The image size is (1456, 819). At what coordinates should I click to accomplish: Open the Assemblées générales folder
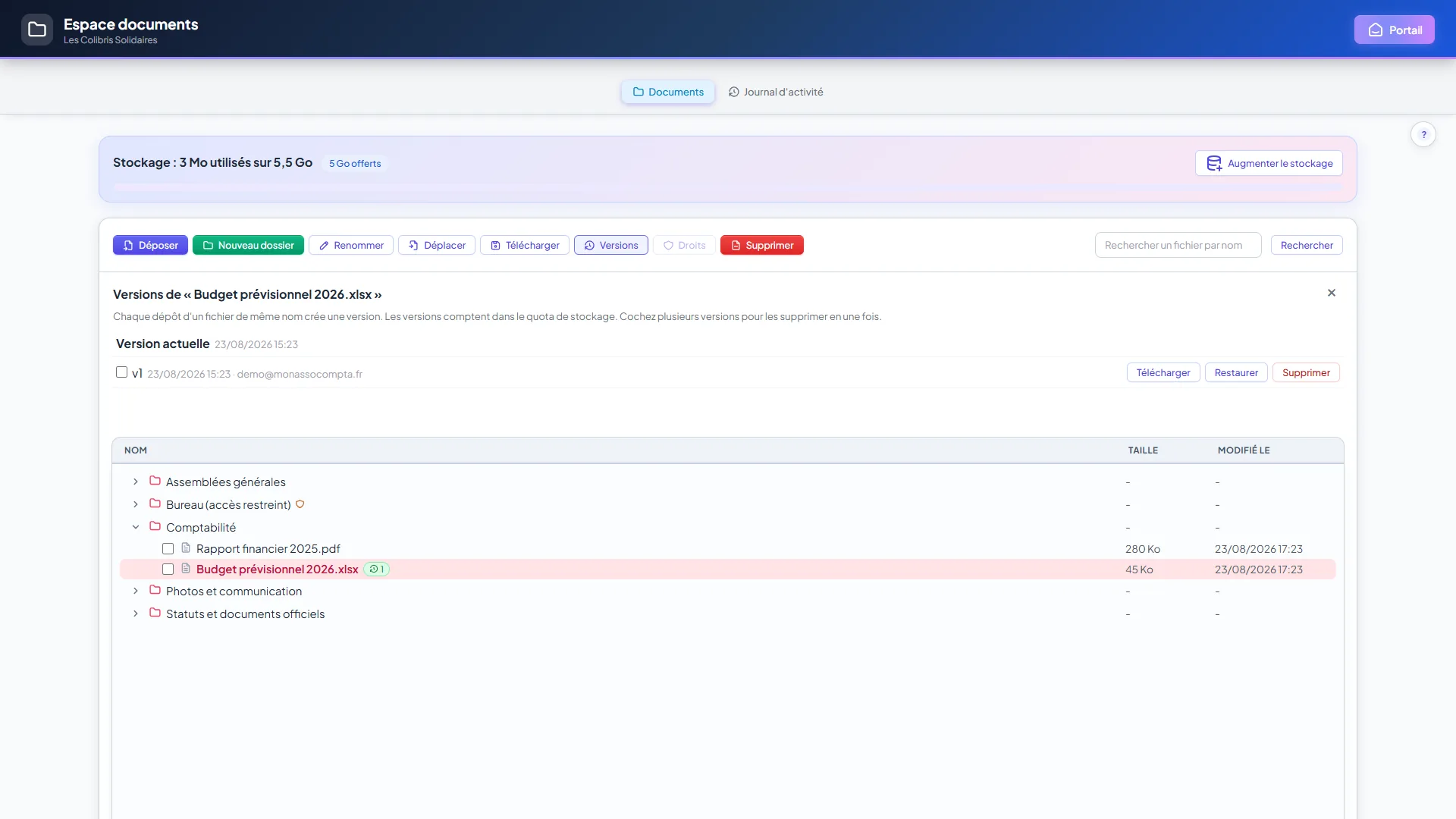click(225, 482)
